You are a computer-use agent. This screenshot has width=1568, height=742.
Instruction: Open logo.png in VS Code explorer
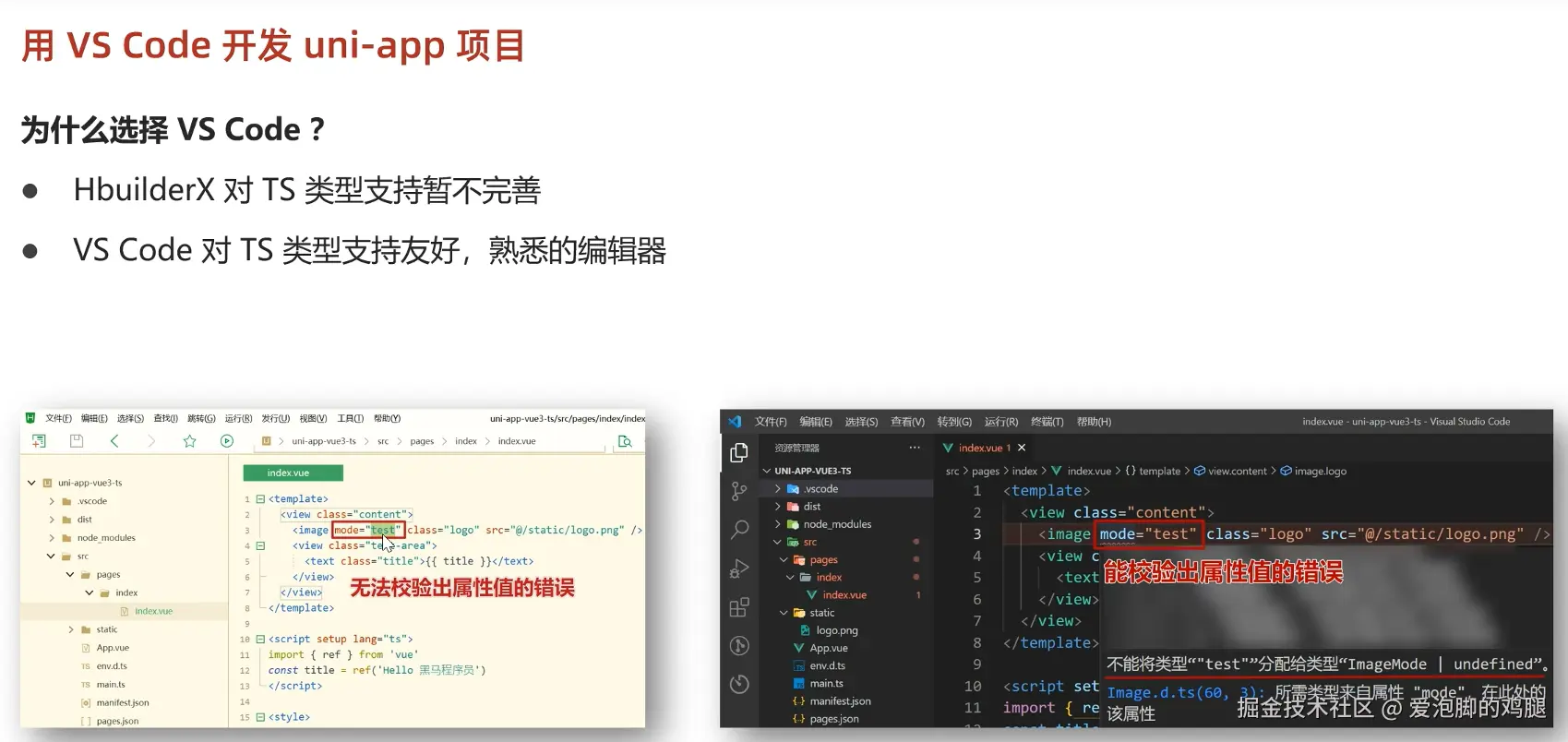point(837,630)
